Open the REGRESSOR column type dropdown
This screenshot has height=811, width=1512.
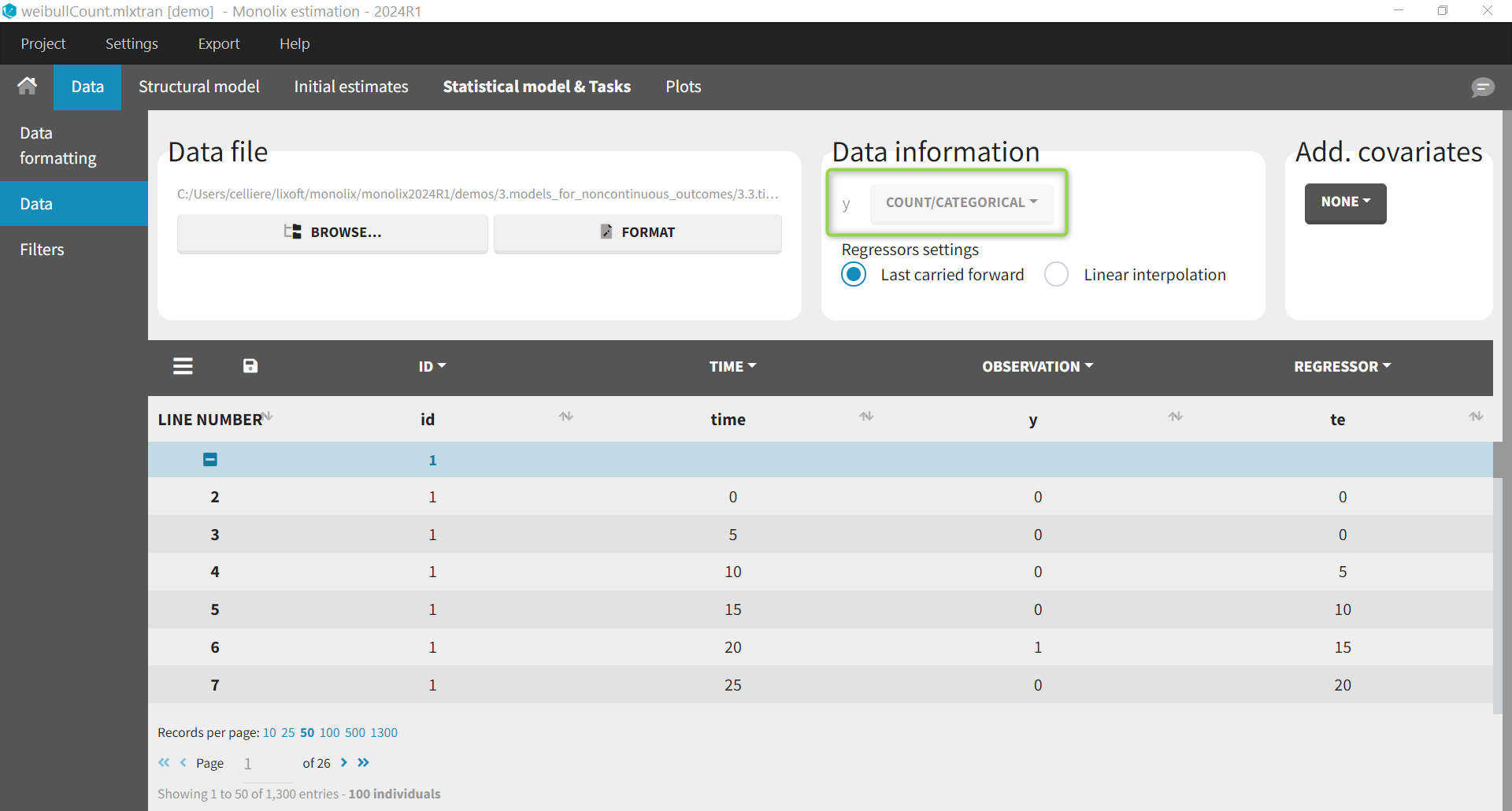coord(1342,367)
